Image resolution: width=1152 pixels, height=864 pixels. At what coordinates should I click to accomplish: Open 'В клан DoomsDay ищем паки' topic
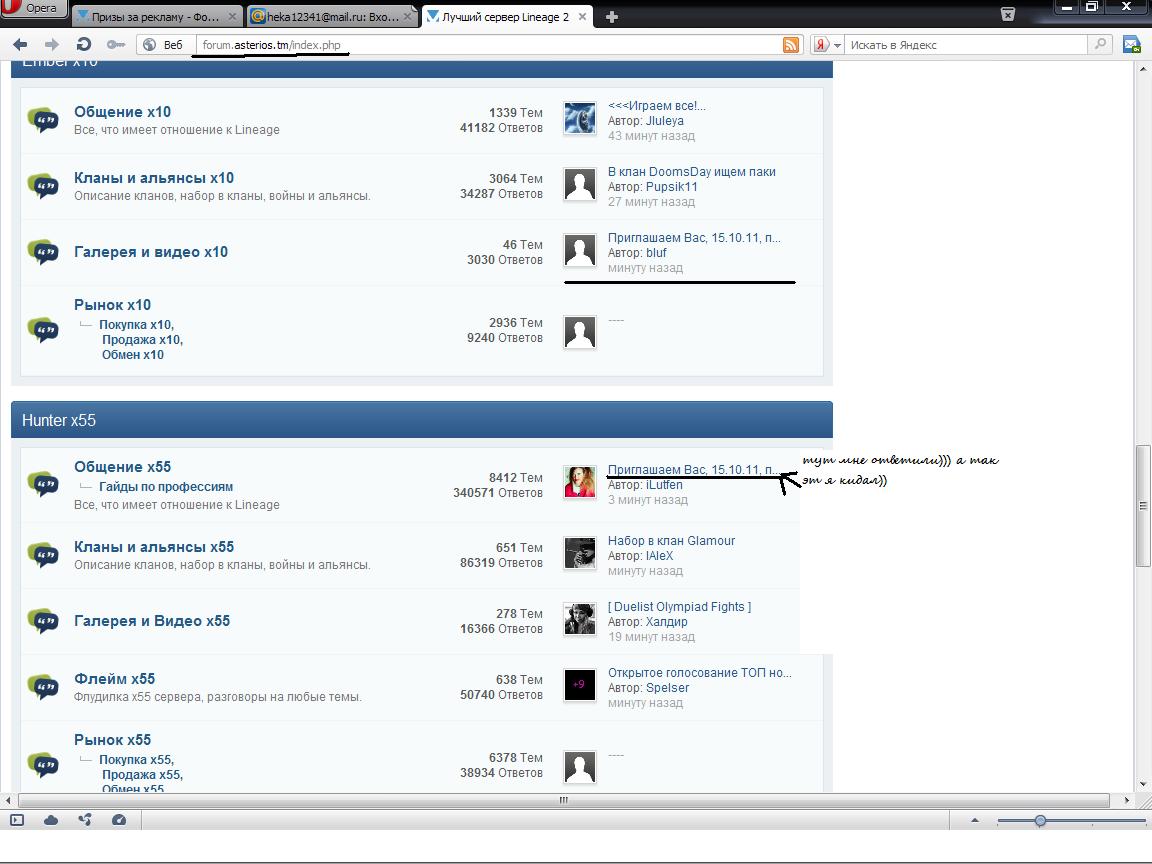click(x=691, y=171)
